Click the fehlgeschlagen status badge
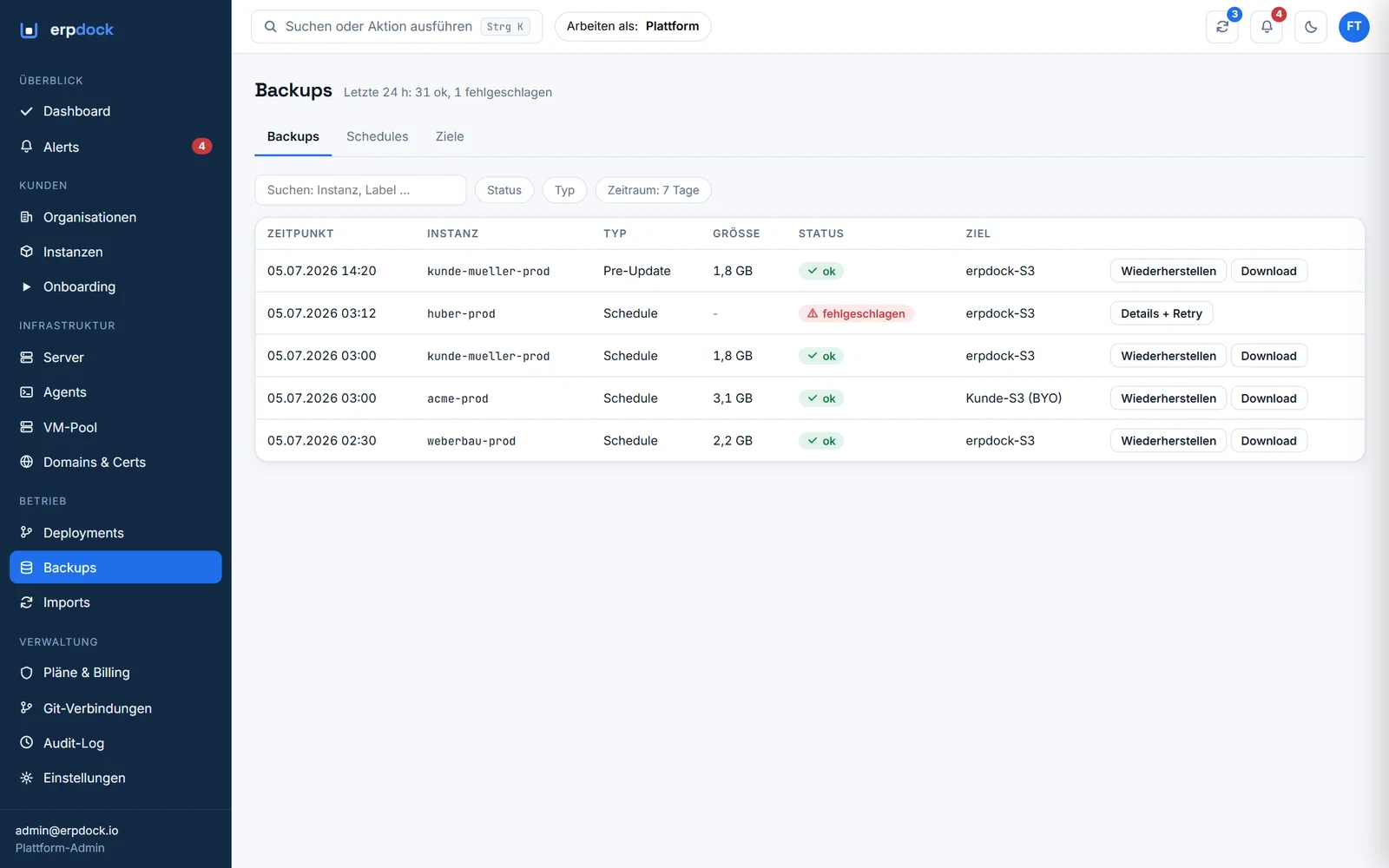The height and width of the screenshot is (868, 1389). click(x=856, y=313)
